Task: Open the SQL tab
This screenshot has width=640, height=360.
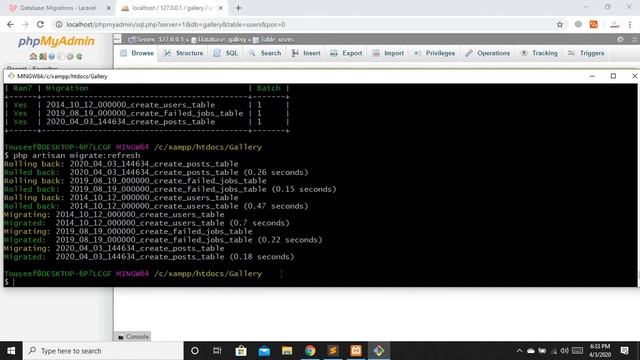Action: point(226,53)
